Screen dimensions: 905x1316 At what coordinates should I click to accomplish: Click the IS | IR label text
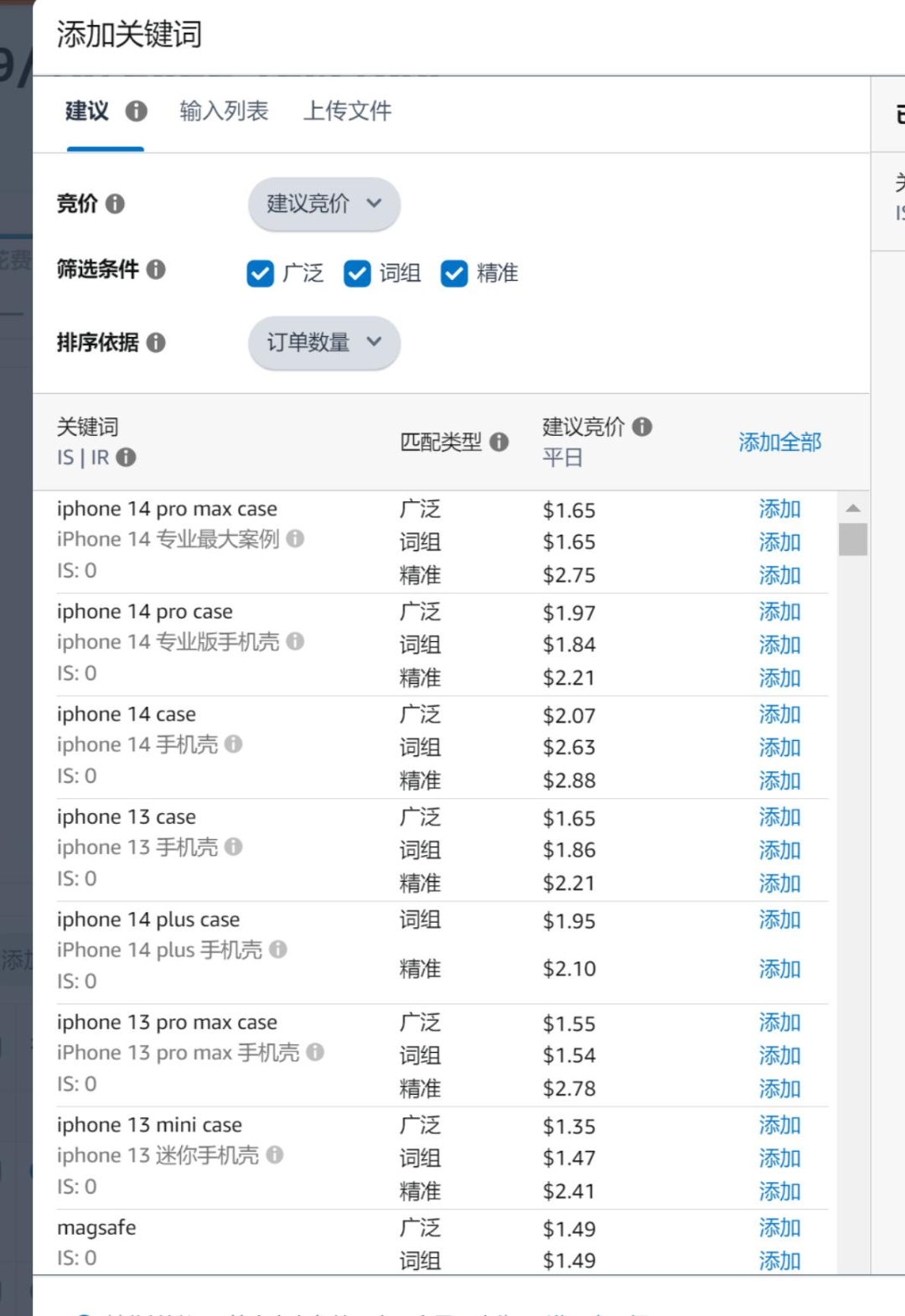83,458
